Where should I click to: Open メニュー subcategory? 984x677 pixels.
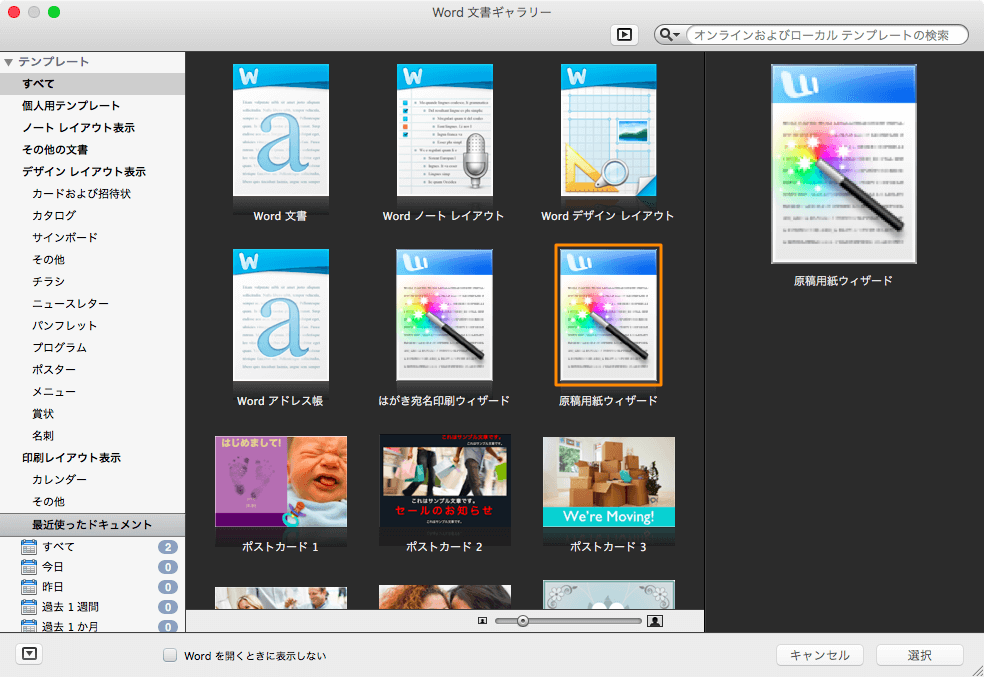[x=92, y=392]
